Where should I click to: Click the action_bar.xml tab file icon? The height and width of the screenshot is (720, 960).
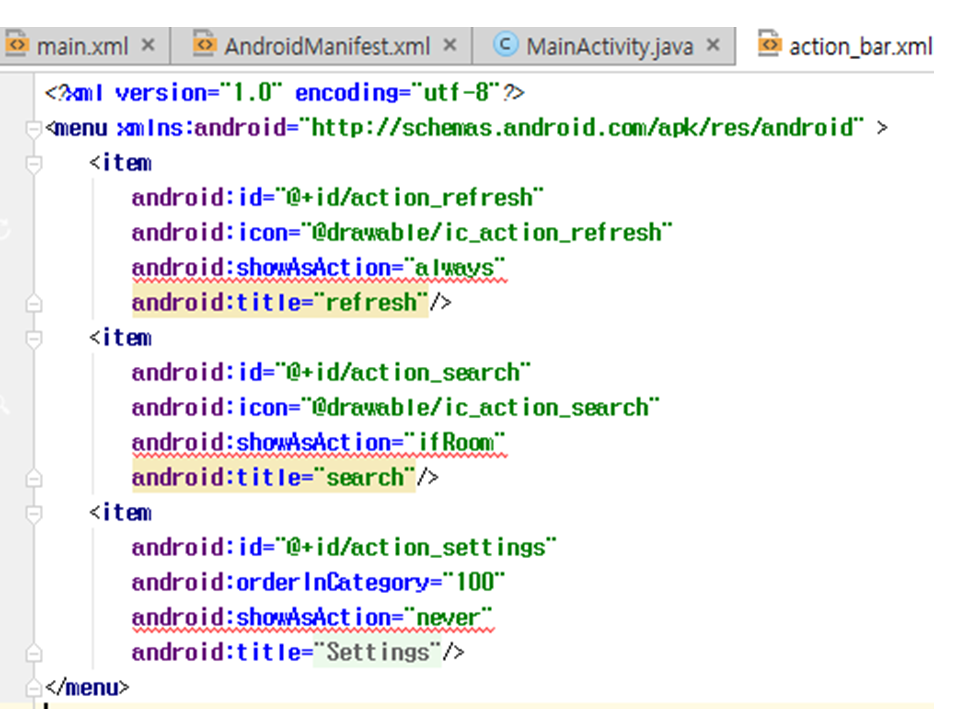point(769,45)
